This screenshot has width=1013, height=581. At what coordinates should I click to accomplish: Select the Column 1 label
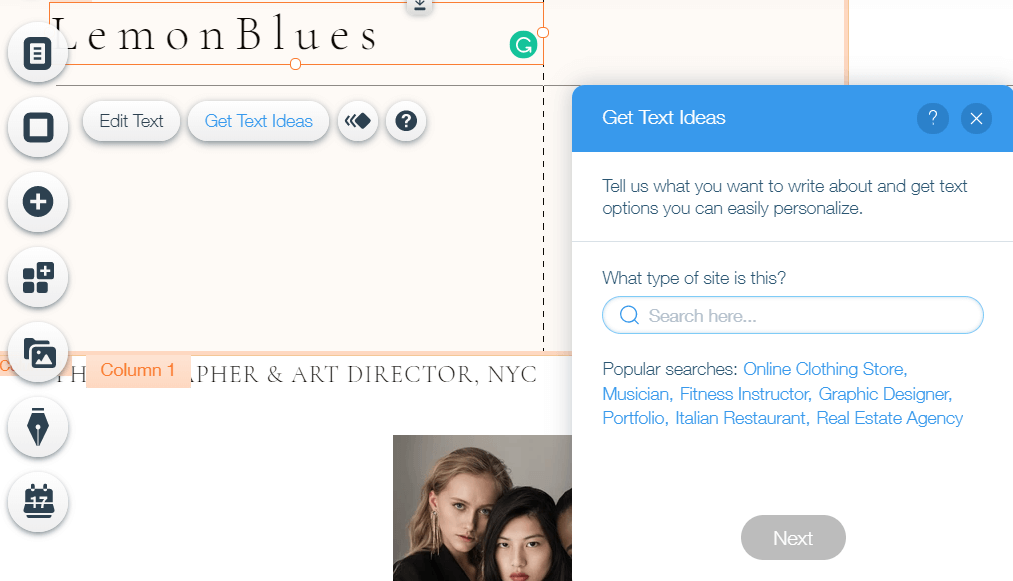coord(137,369)
